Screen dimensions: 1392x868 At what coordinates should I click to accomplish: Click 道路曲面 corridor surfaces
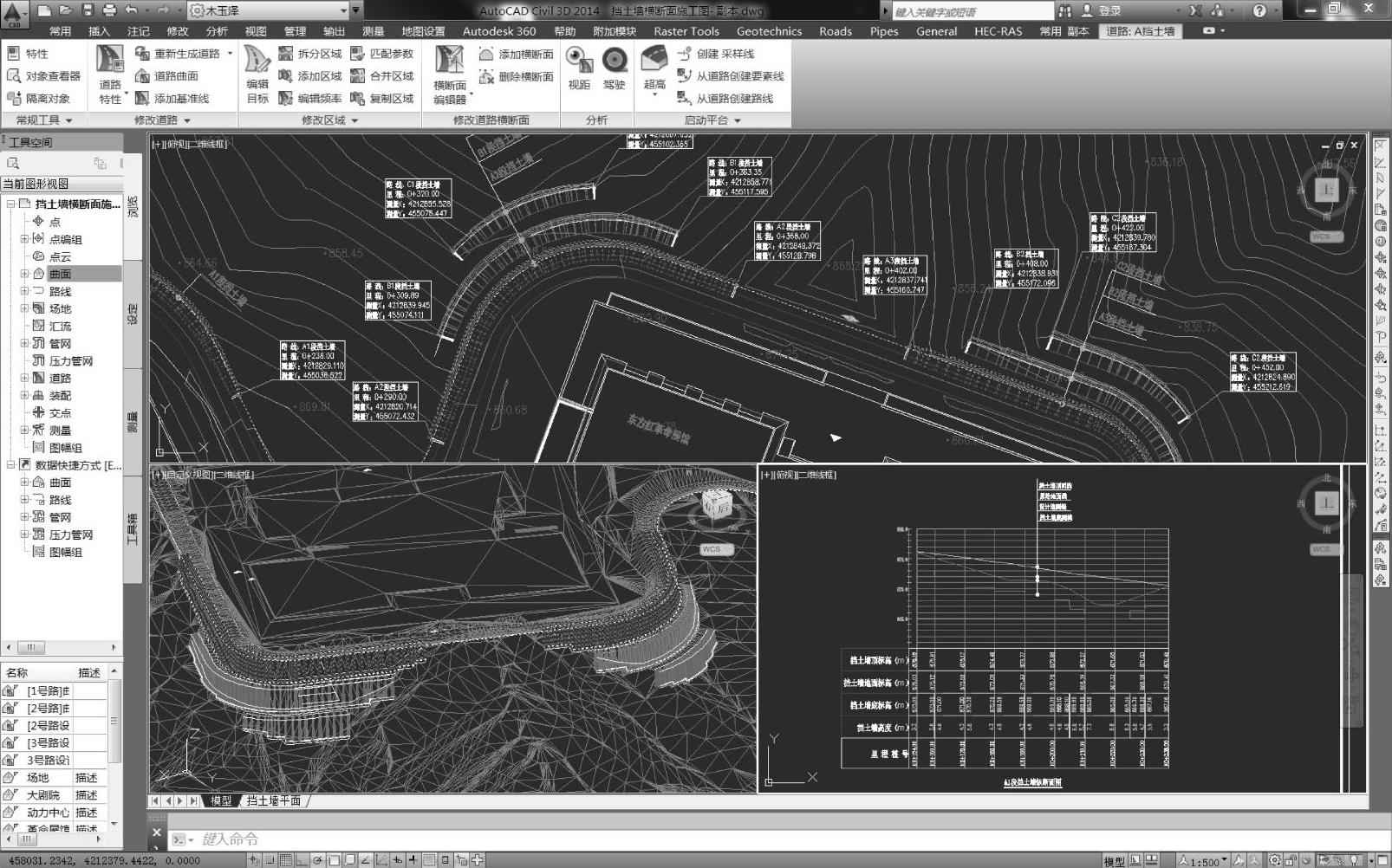click(x=167, y=76)
